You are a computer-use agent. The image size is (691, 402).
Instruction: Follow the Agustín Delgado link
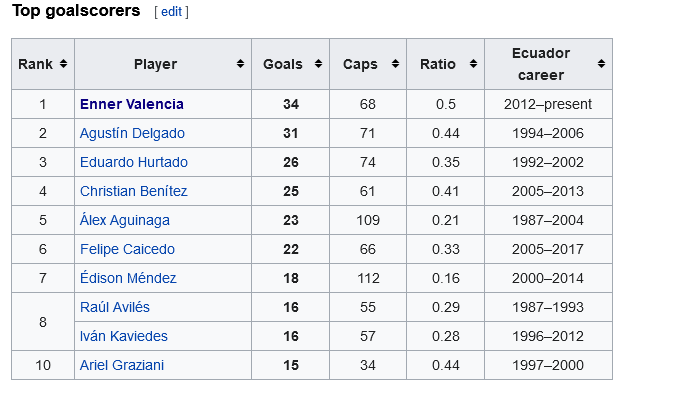pos(132,133)
